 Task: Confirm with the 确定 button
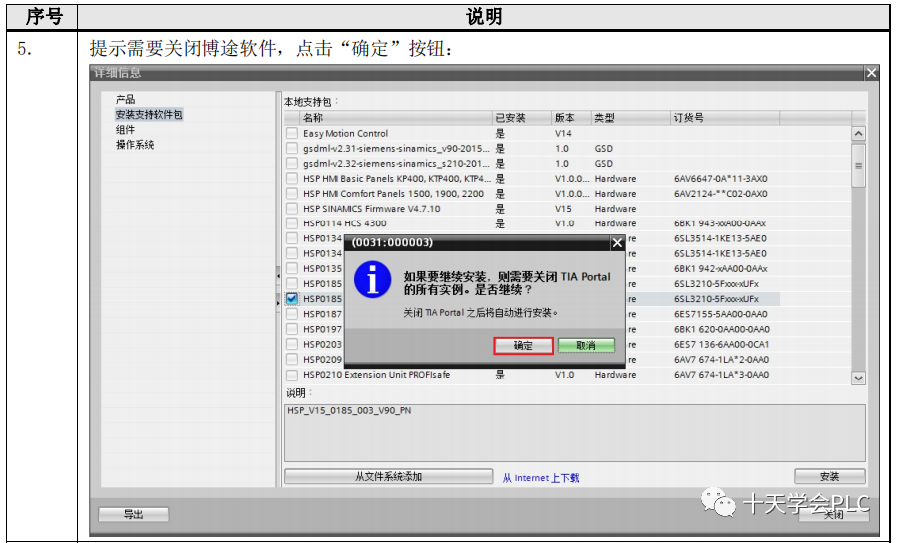pos(523,345)
